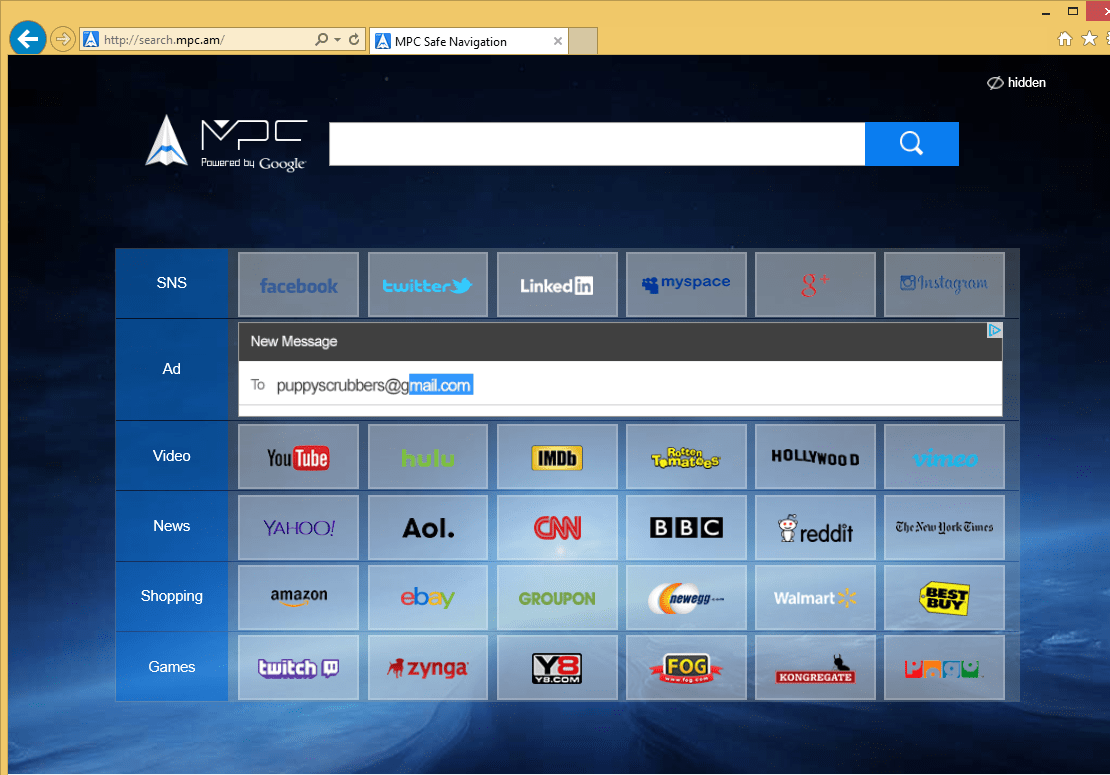
Task: Open the FOG games tile
Action: tap(686, 667)
